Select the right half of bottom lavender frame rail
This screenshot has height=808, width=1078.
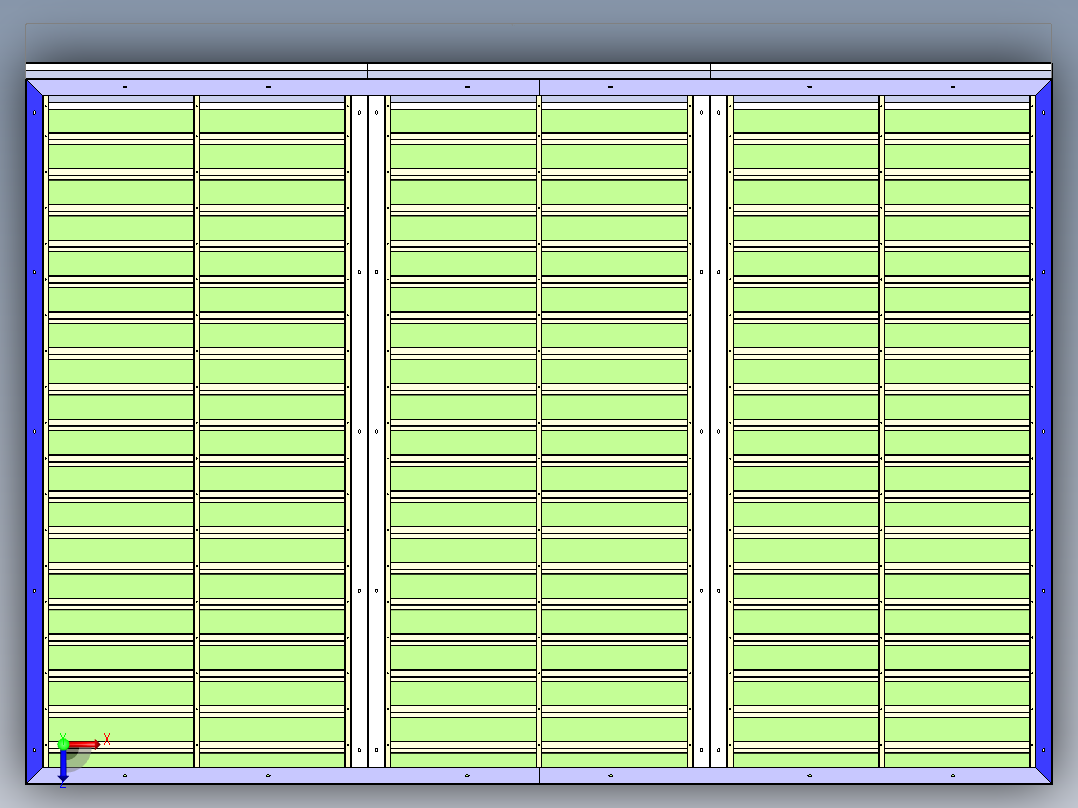point(796,776)
